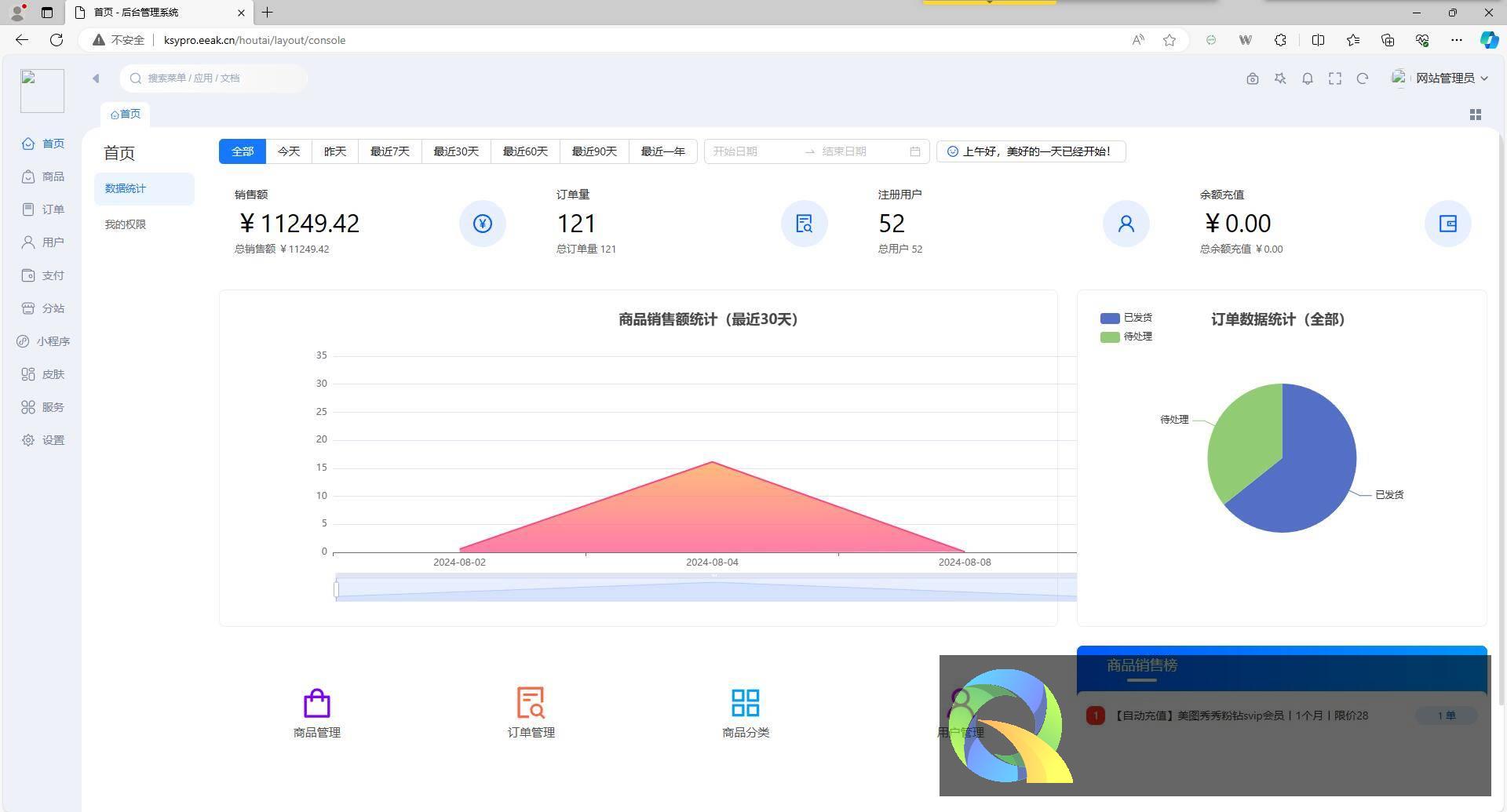
Task: Open the browser favorites list icon
Action: click(x=1353, y=40)
